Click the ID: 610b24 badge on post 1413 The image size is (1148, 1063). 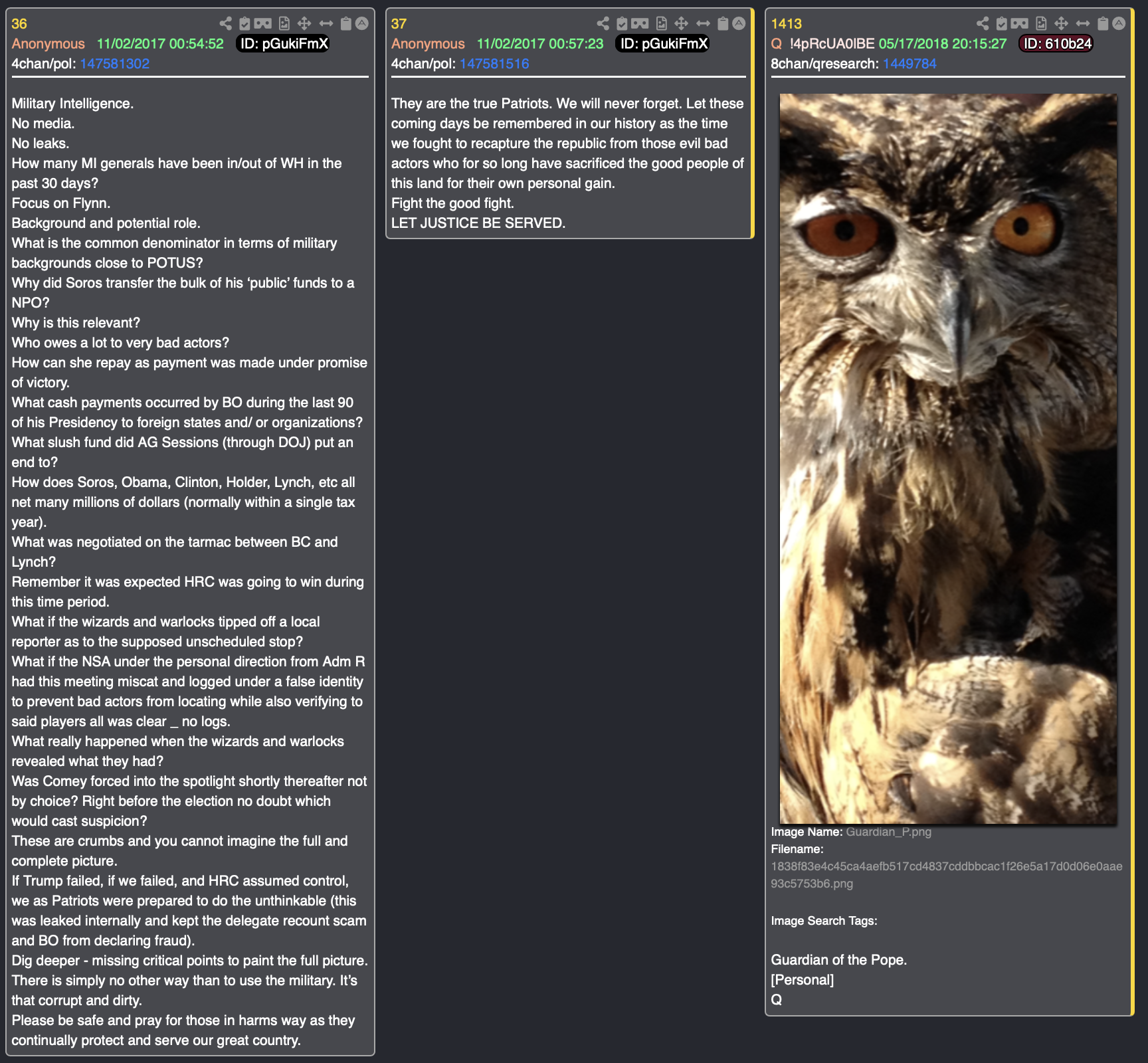tap(1057, 44)
